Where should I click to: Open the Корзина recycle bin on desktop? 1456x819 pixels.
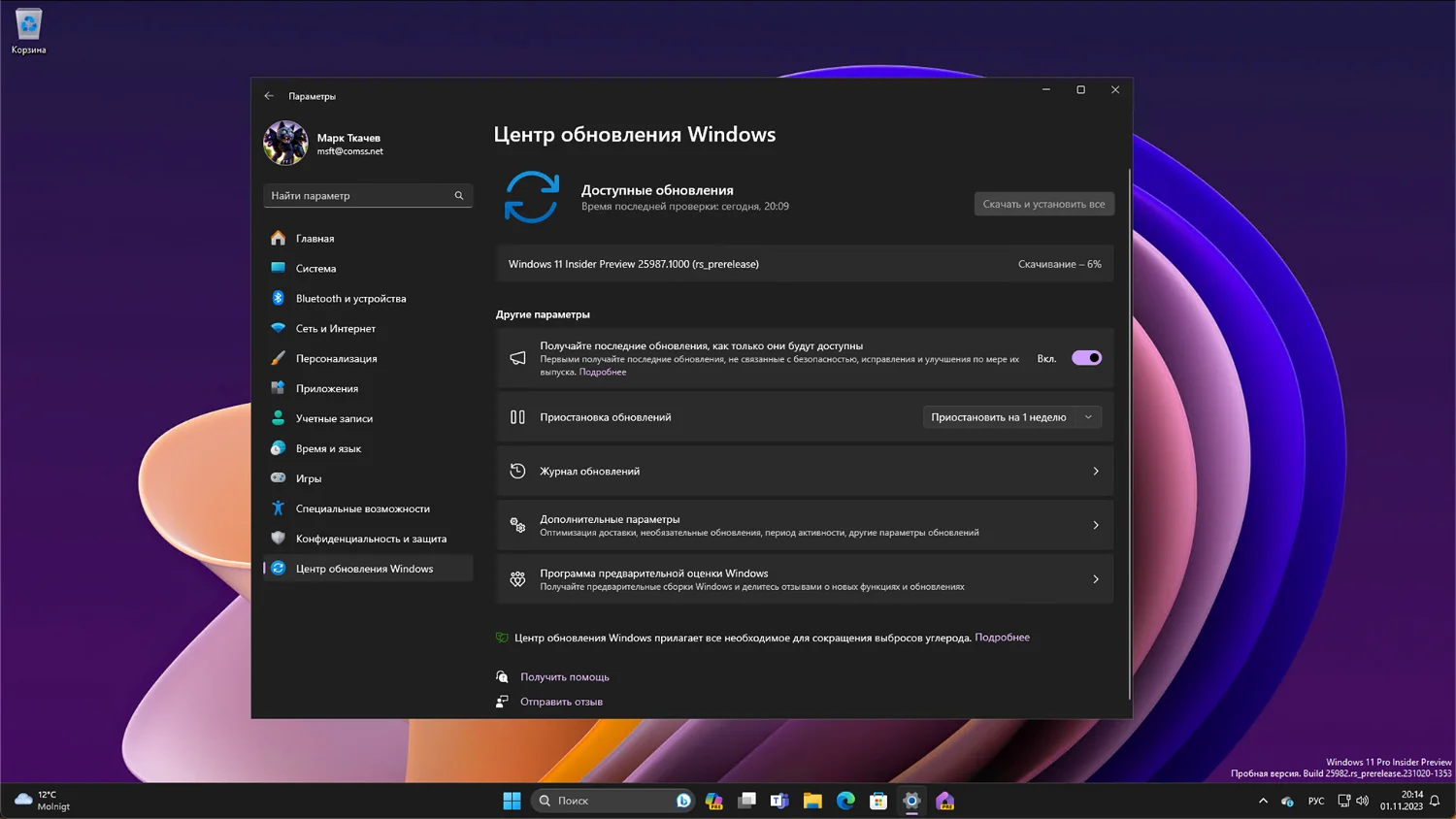(28, 31)
